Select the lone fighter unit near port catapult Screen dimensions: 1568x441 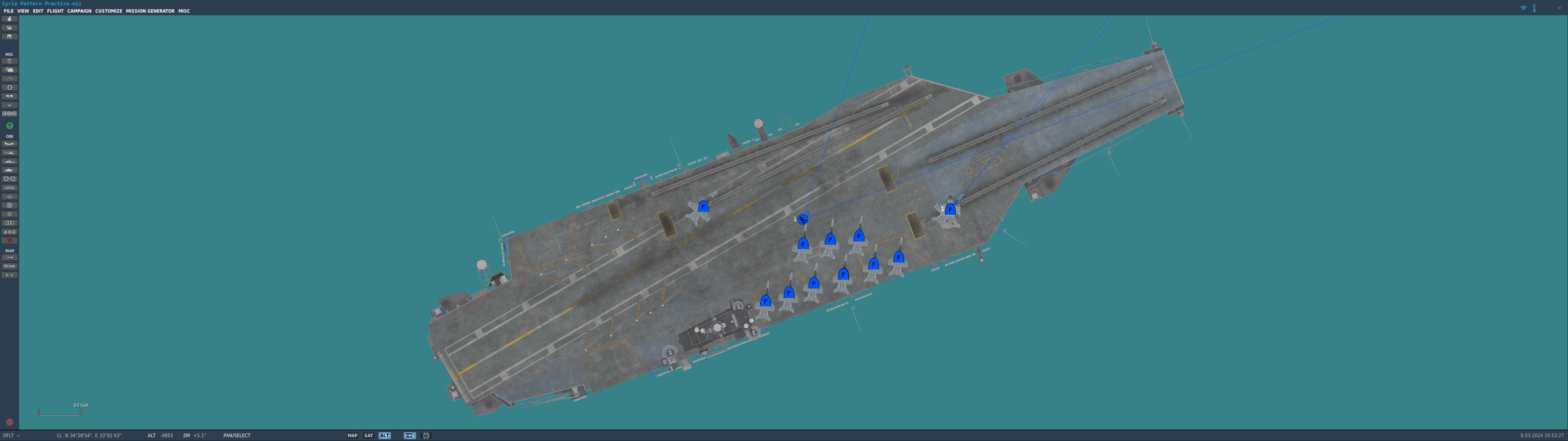(703, 206)
